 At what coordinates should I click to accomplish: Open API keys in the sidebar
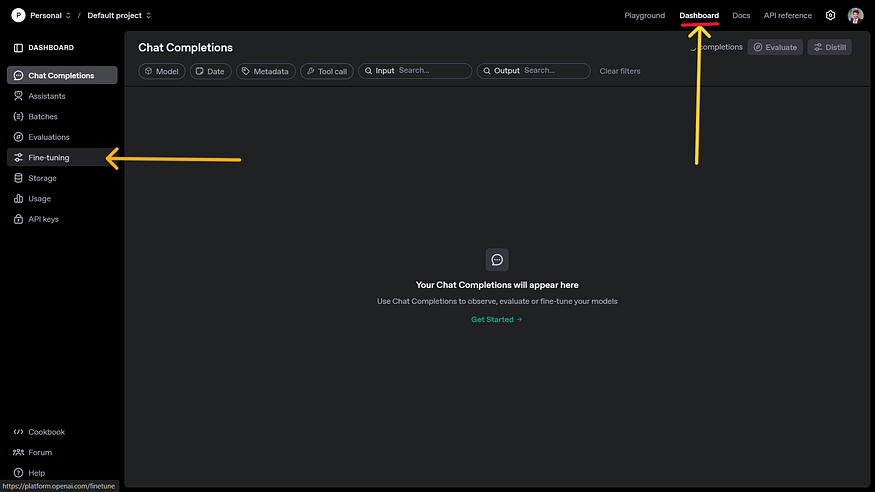(x=62, y=219)
